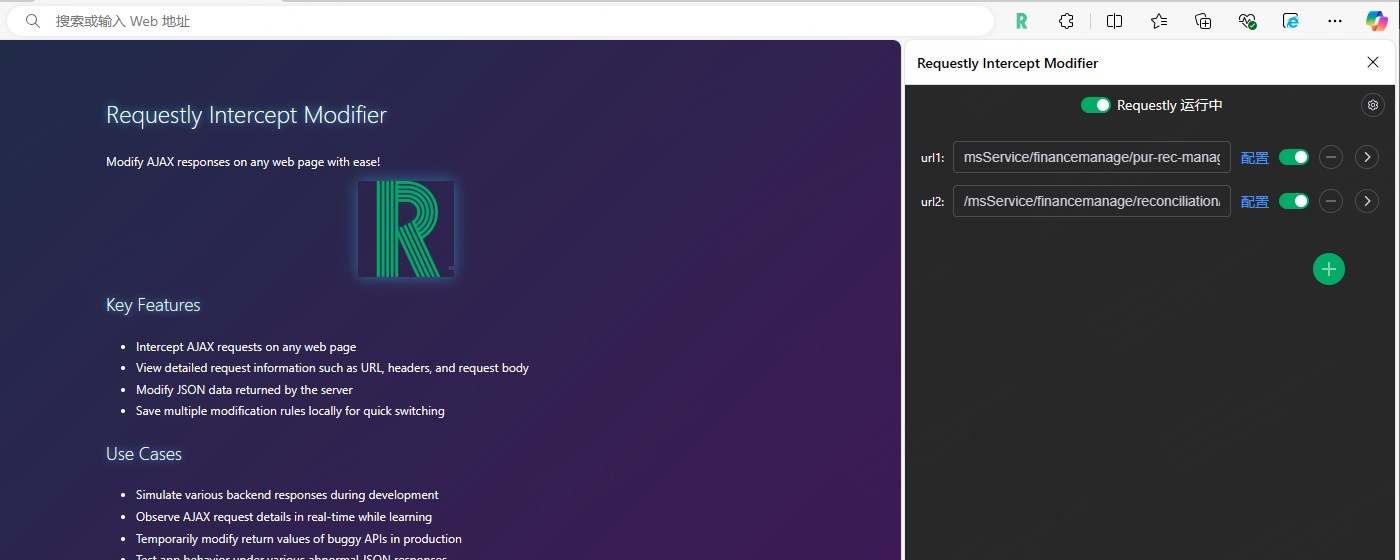Click 'Temporarily modify return values of buggy APIs'
Image resolution: width=1400 pixels, height=560 pixels.
[299, 538]
